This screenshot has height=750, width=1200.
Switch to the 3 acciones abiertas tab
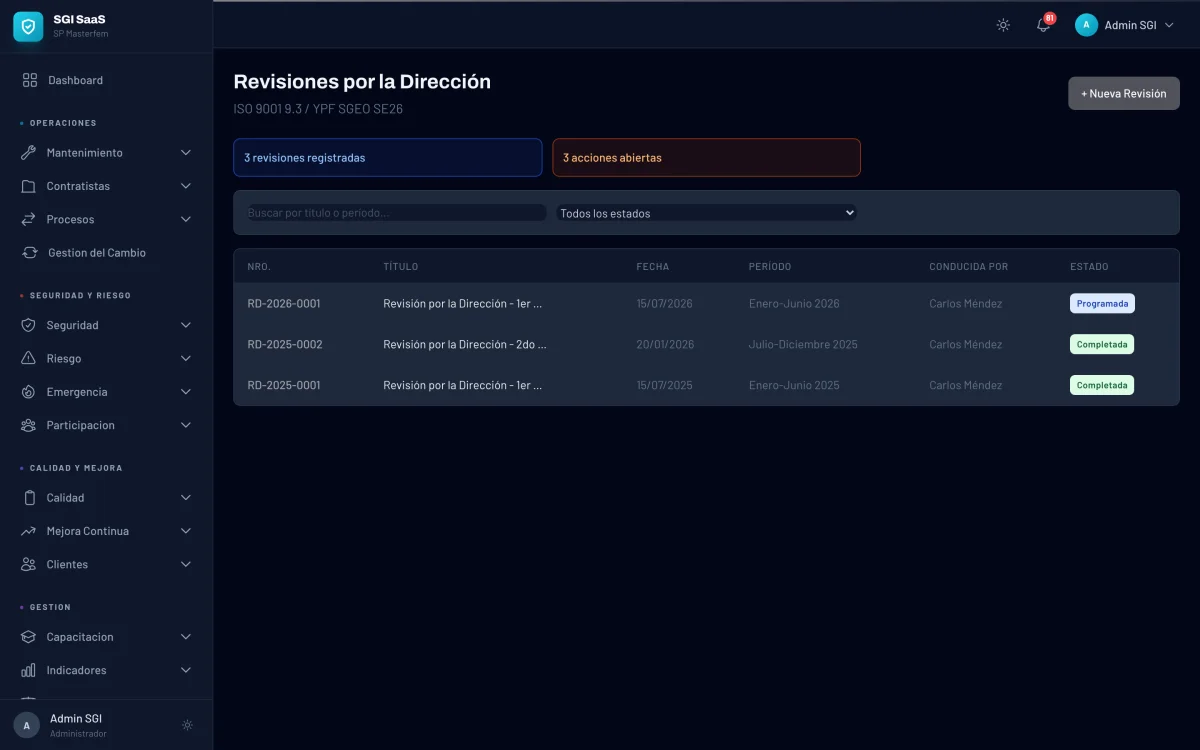706,157
